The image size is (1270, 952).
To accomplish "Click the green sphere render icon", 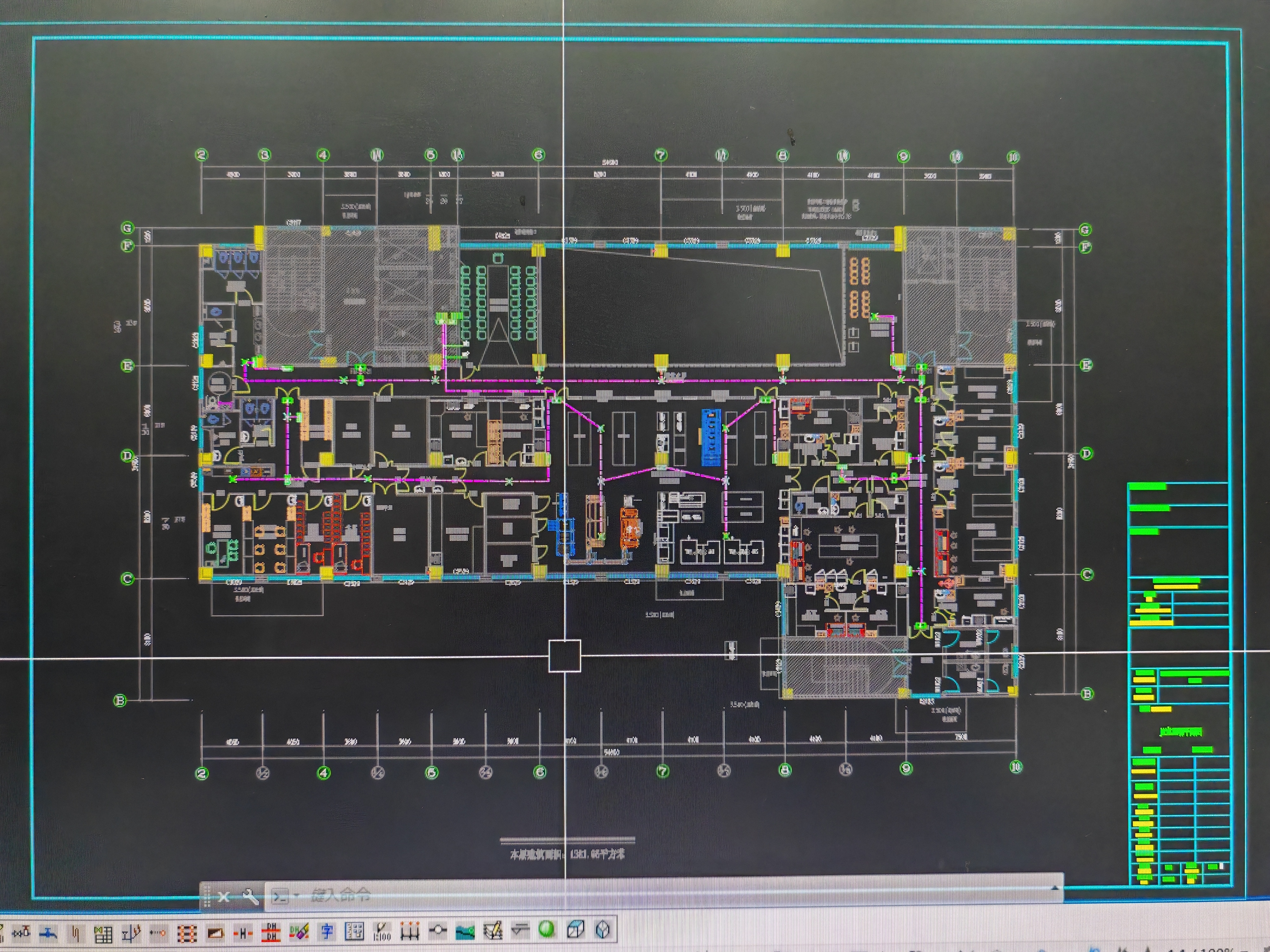I will tap(547, 929).
